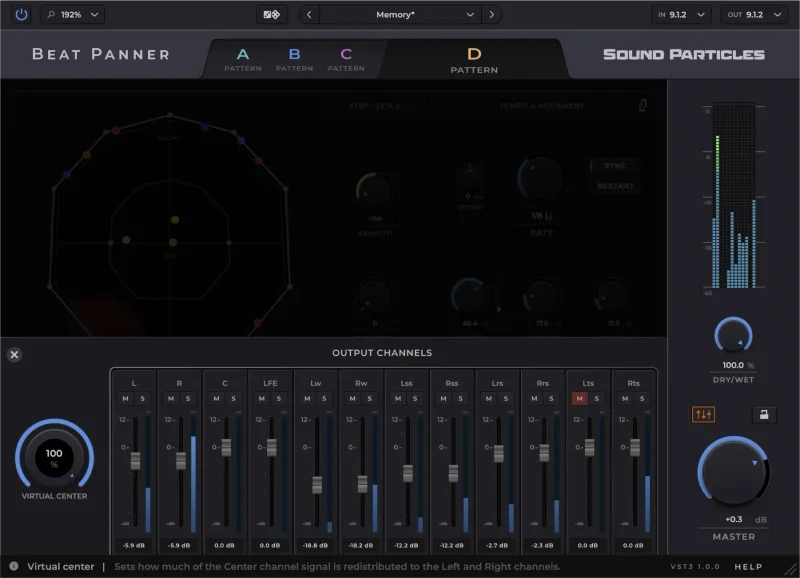Click the Lw channel fader handle
The height and width of the screenshot is (578, 800).
317,485
